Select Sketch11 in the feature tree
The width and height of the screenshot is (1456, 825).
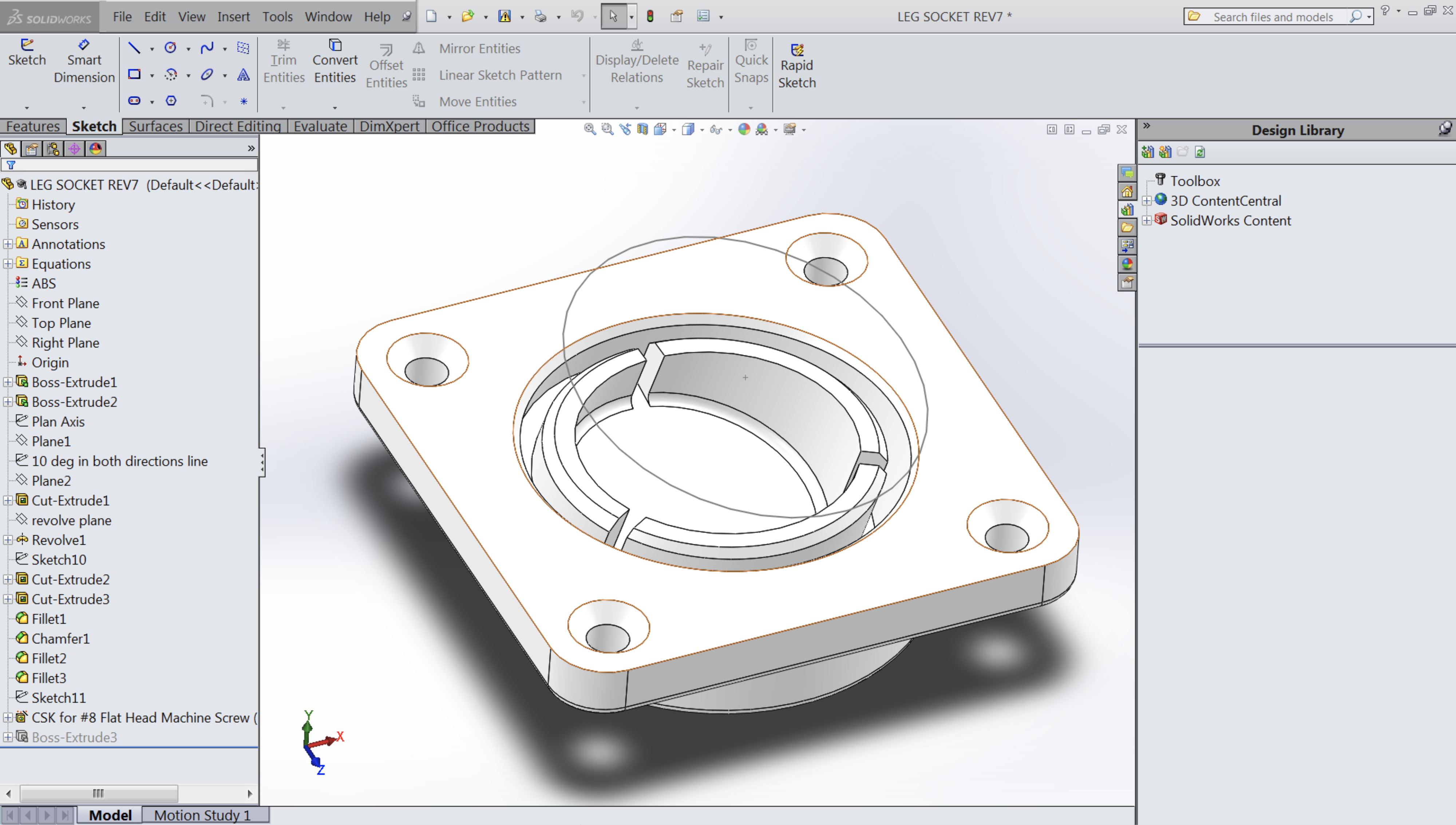tap(58, 698)
